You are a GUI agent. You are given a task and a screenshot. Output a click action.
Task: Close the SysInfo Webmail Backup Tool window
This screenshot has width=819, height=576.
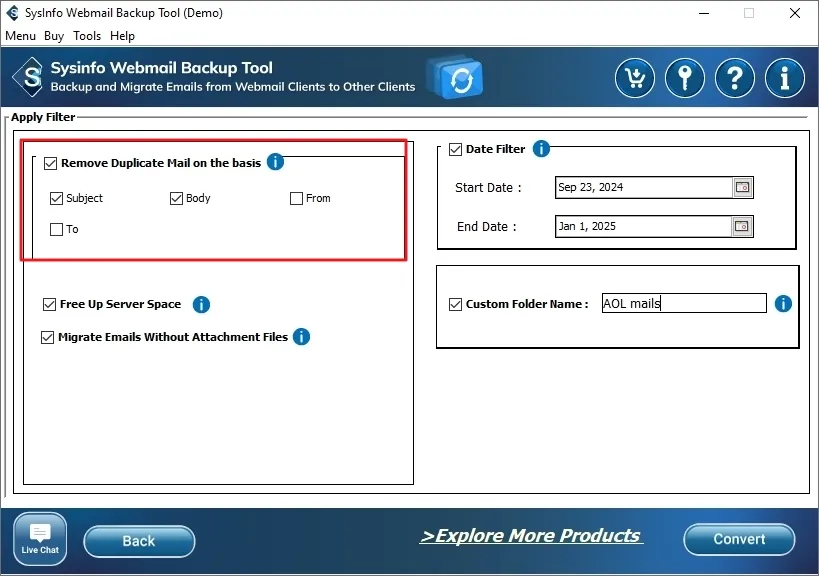tap(794, 13)
